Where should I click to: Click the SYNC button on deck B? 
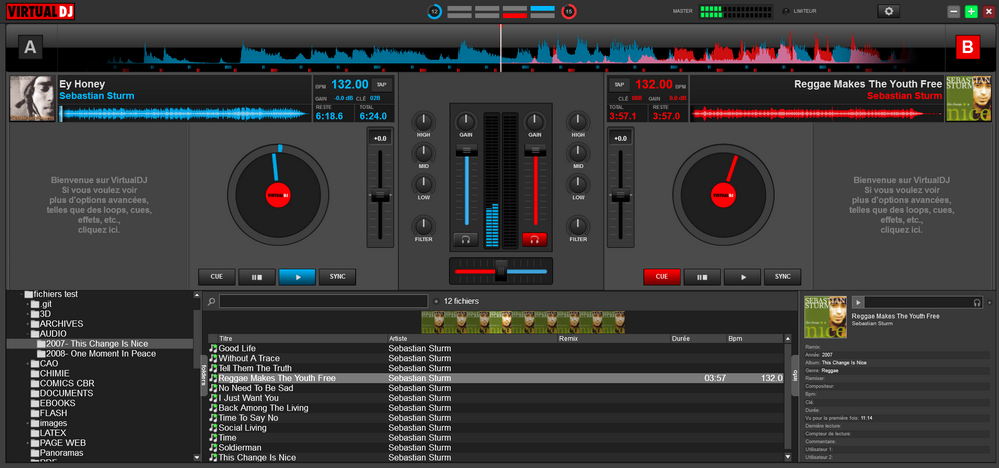click(782, 277)
